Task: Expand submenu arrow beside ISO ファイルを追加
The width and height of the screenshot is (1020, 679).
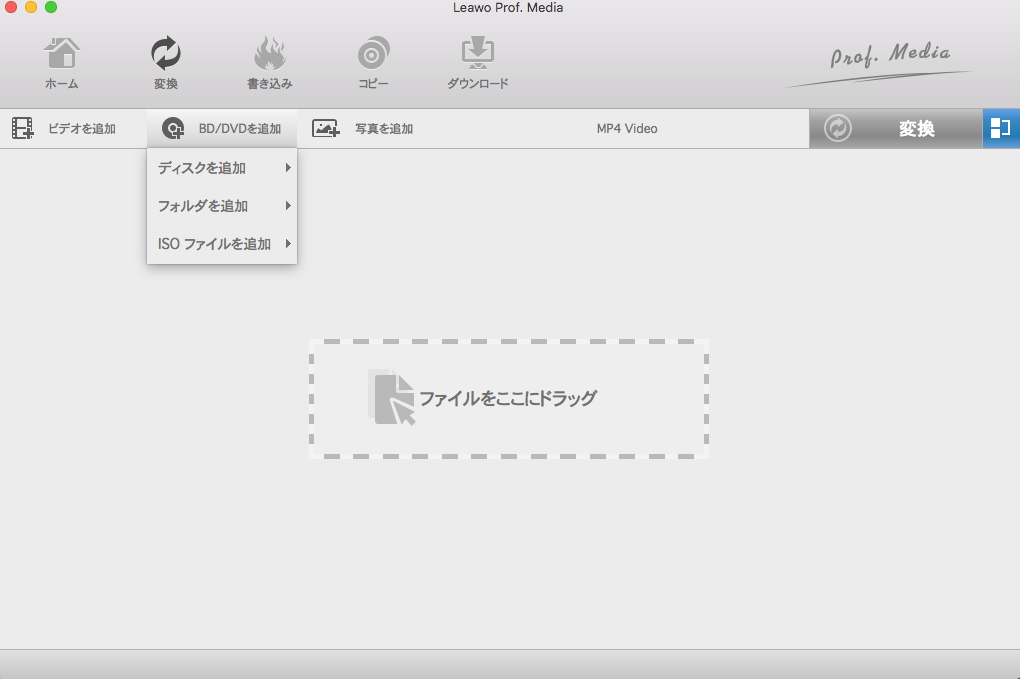Action: pos(288,243)
